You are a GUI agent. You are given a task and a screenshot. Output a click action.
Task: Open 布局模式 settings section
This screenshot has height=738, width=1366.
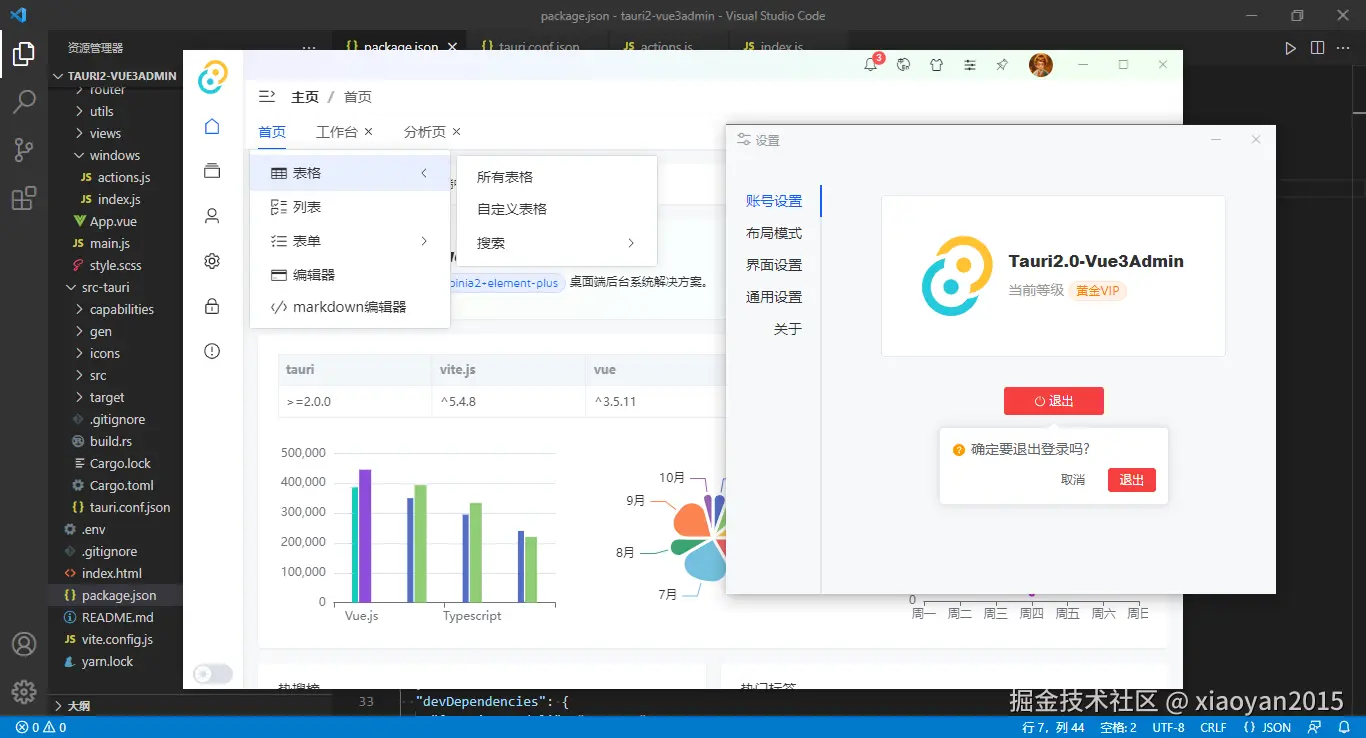tap(774, 233)
